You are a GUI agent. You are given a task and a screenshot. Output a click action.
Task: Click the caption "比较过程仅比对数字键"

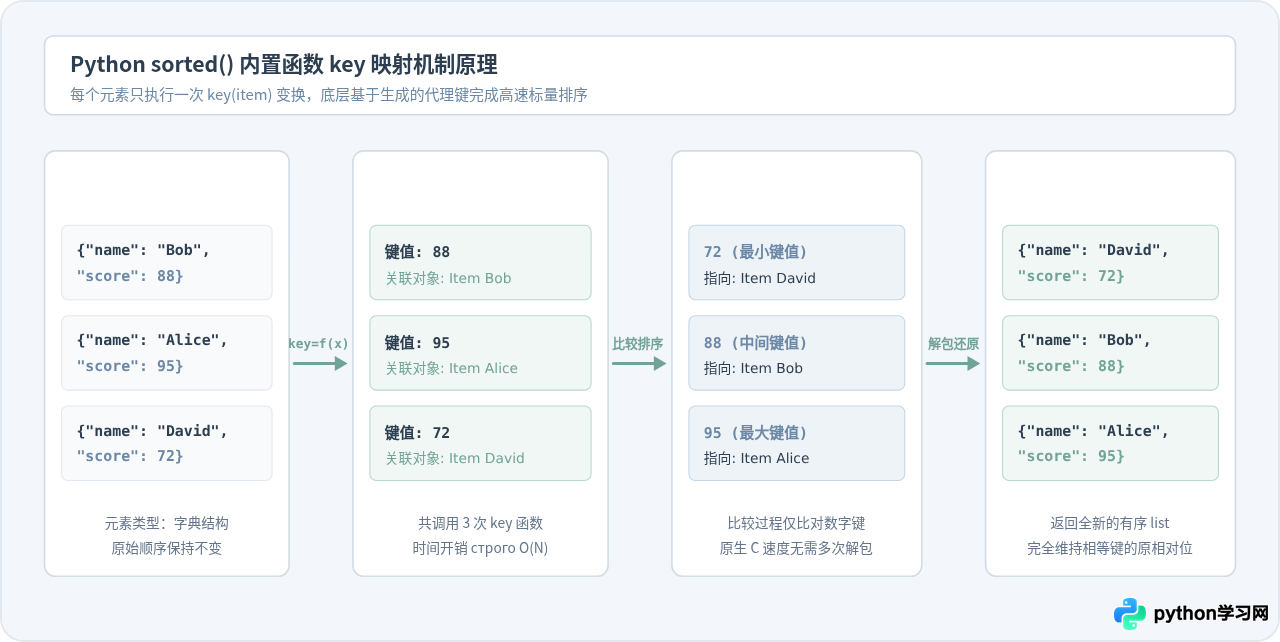(x=797, y=523)
